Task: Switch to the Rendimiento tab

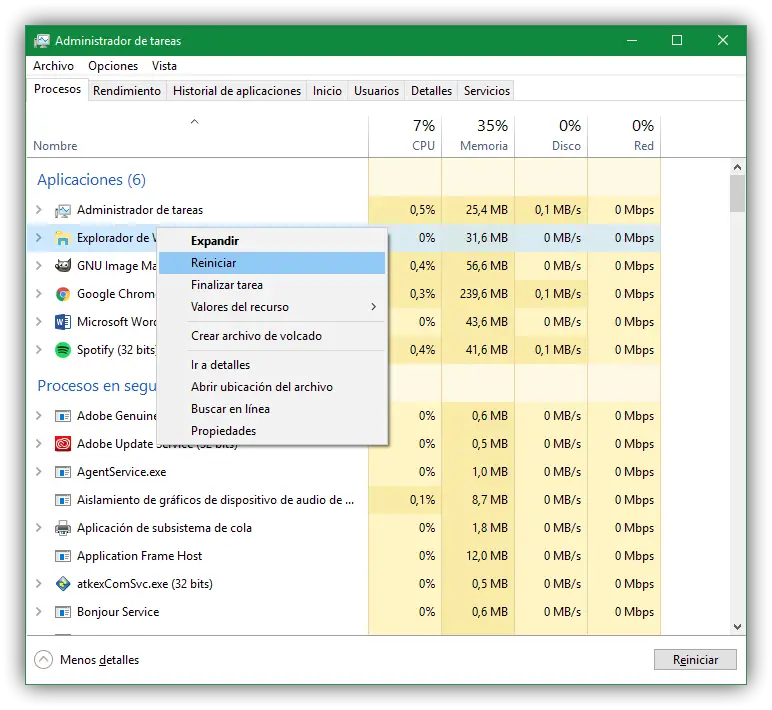Action: point(127,91)
